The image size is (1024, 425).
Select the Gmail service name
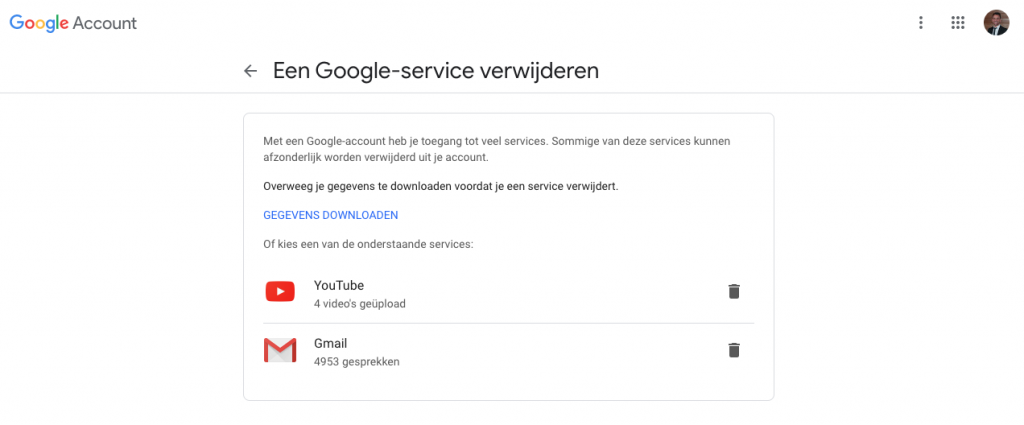tap(330, 343)
